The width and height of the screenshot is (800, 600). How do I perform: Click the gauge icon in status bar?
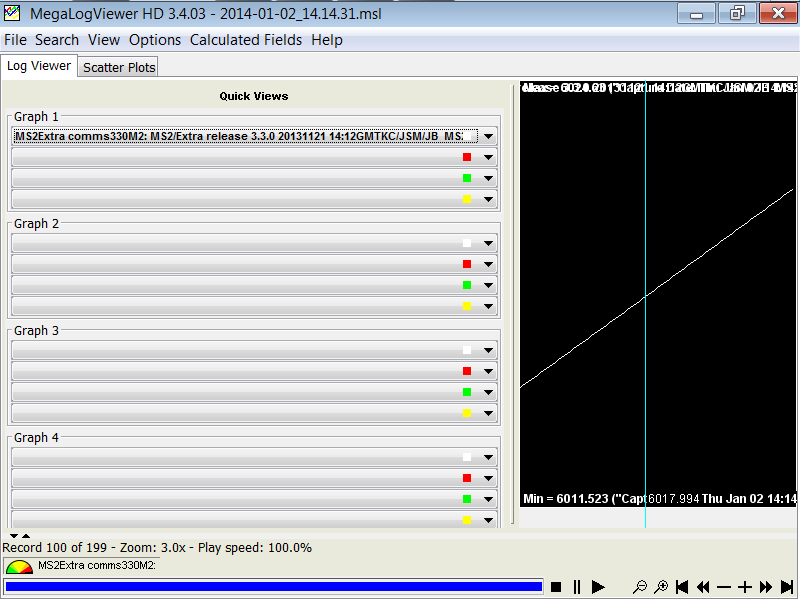pos(18,567)
